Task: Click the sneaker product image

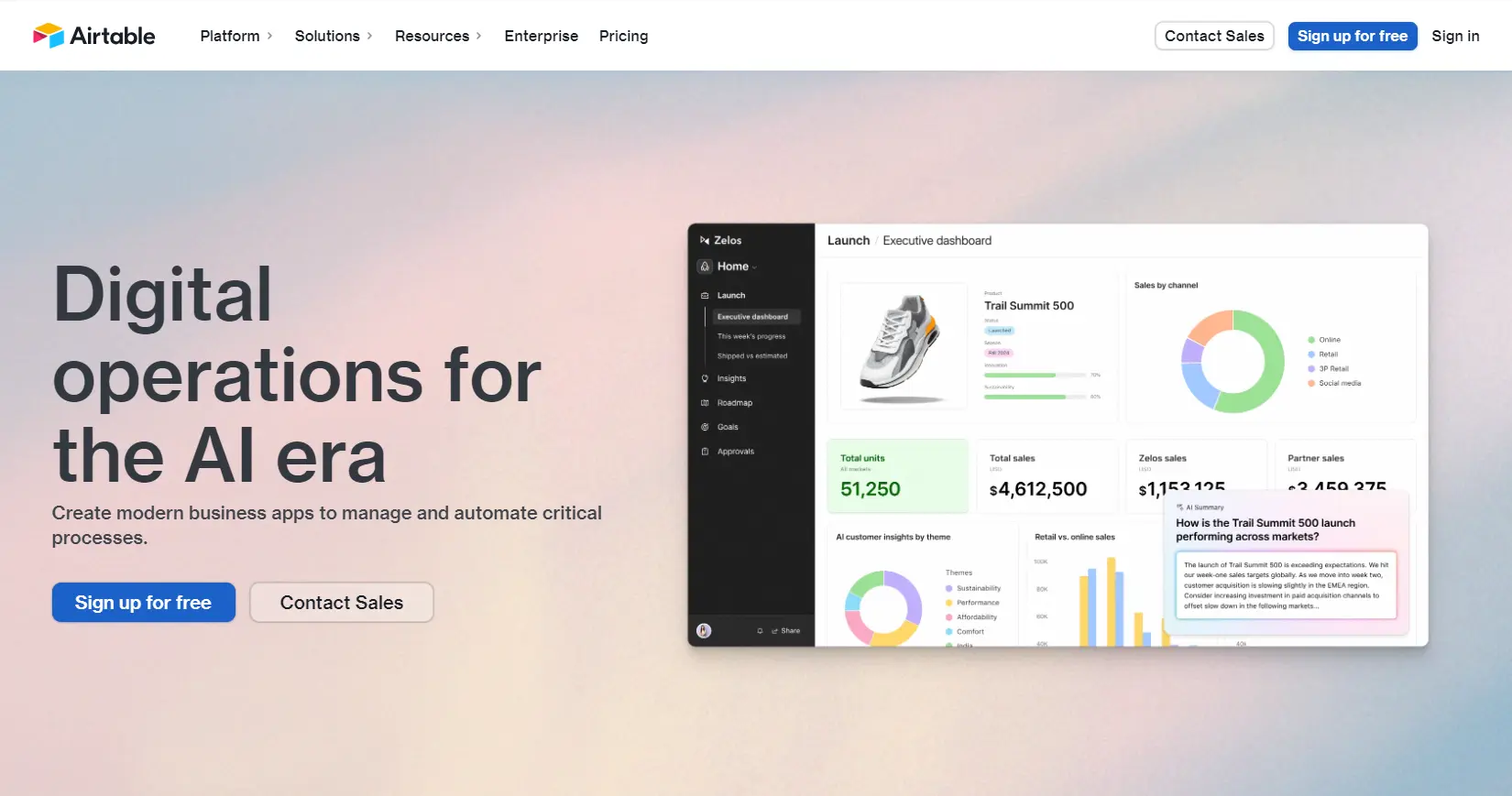Action: (x=904, y=346)
